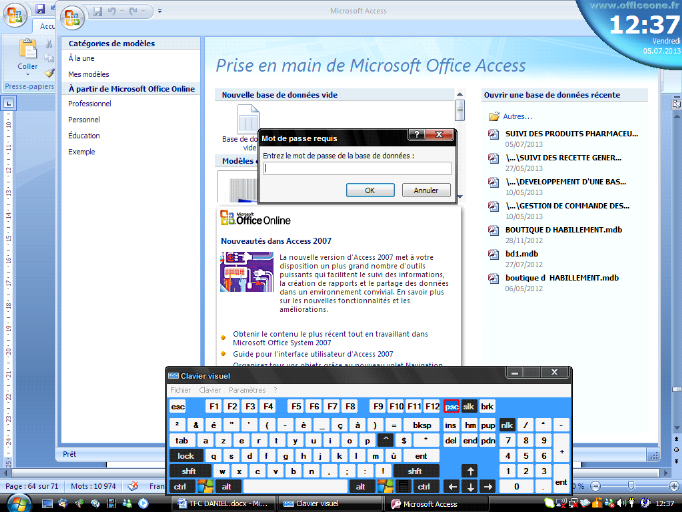
Task: Open the Undo dropdown arrow in Access toolbar
Action: coord(122,11)
